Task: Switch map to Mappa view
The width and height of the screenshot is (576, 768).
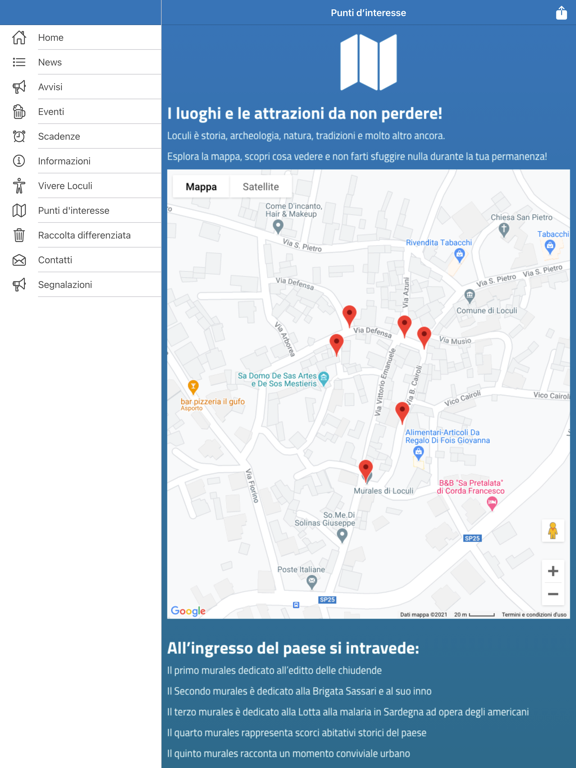Action: [x=201, y=187]
